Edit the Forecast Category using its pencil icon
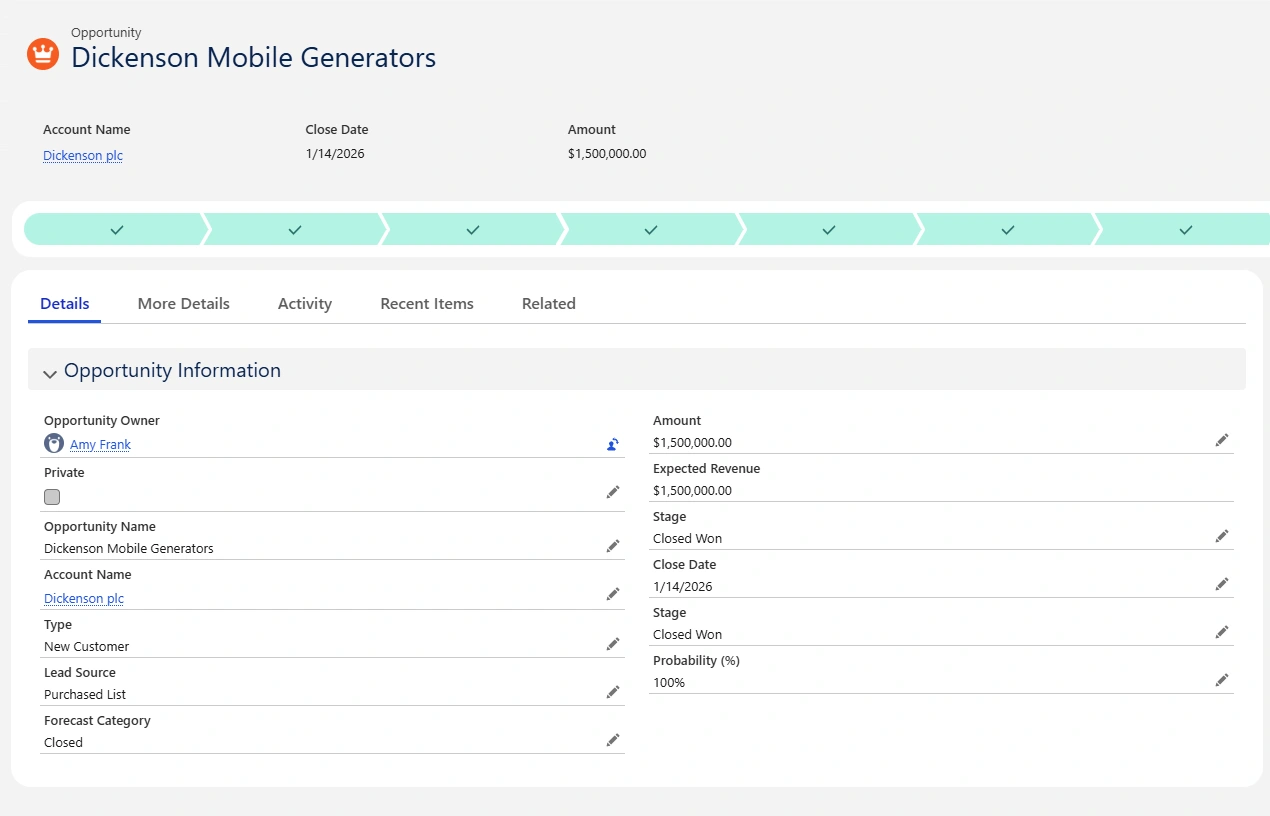Image resolution: width=1270 pixels, height=816 pixels. (x=613, y=740)
